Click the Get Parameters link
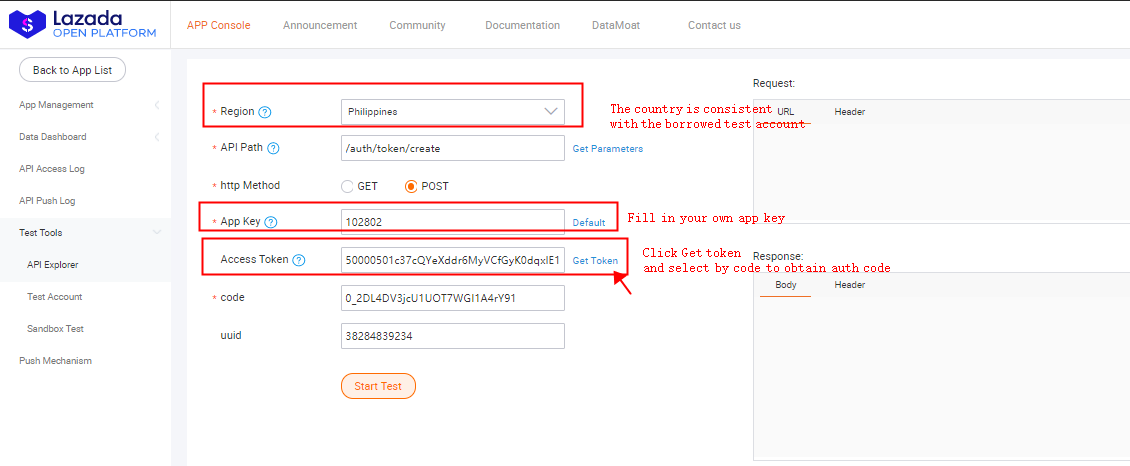 coord(607,149)
